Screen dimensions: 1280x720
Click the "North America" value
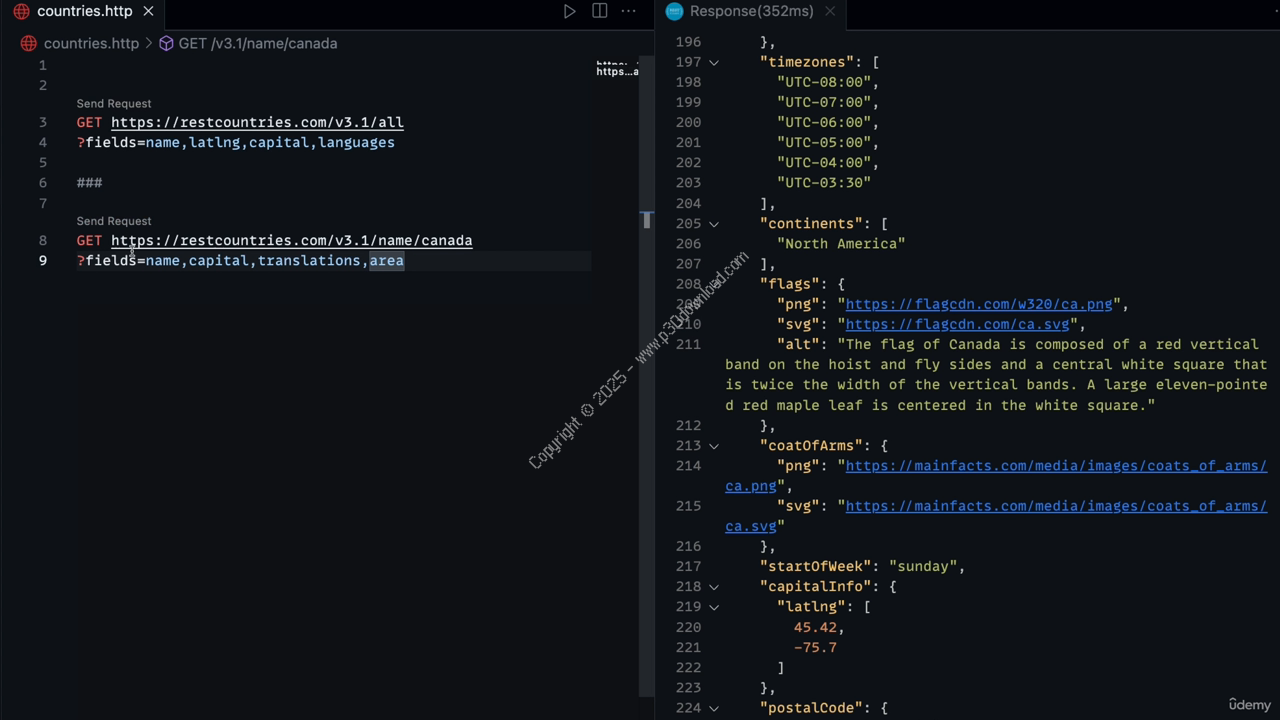tap(841, 243)
